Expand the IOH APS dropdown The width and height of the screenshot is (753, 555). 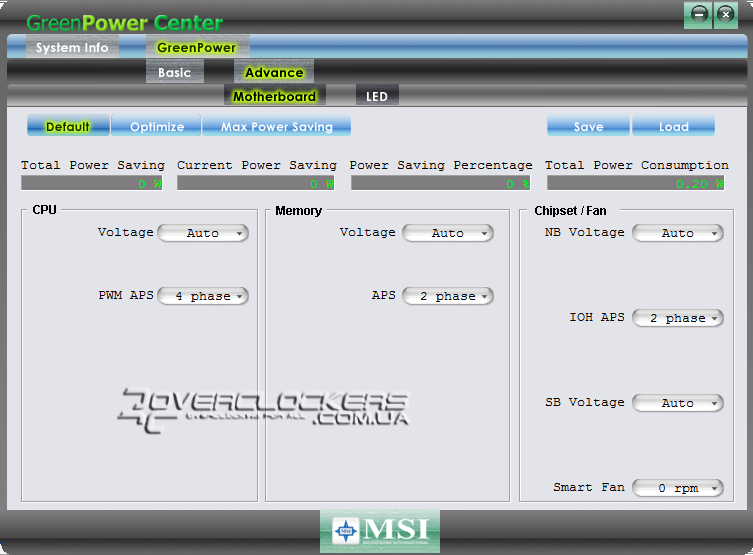(x=678, y=318)
